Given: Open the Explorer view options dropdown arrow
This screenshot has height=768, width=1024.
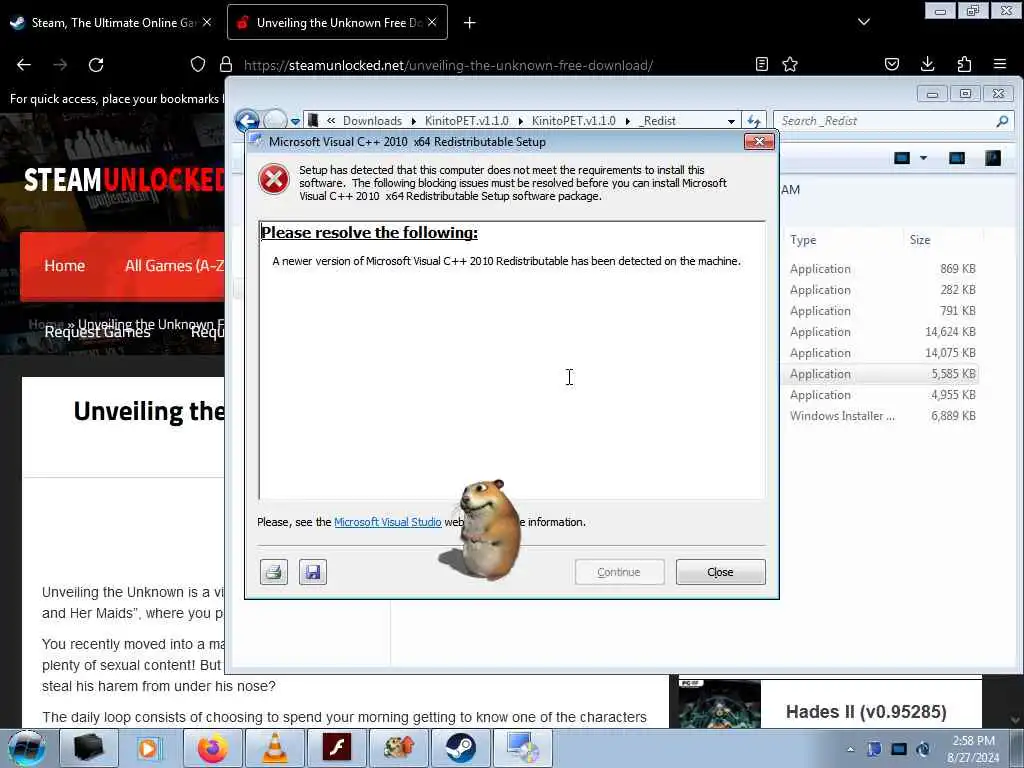Looking at the screenshot, I should coord(923,158).
